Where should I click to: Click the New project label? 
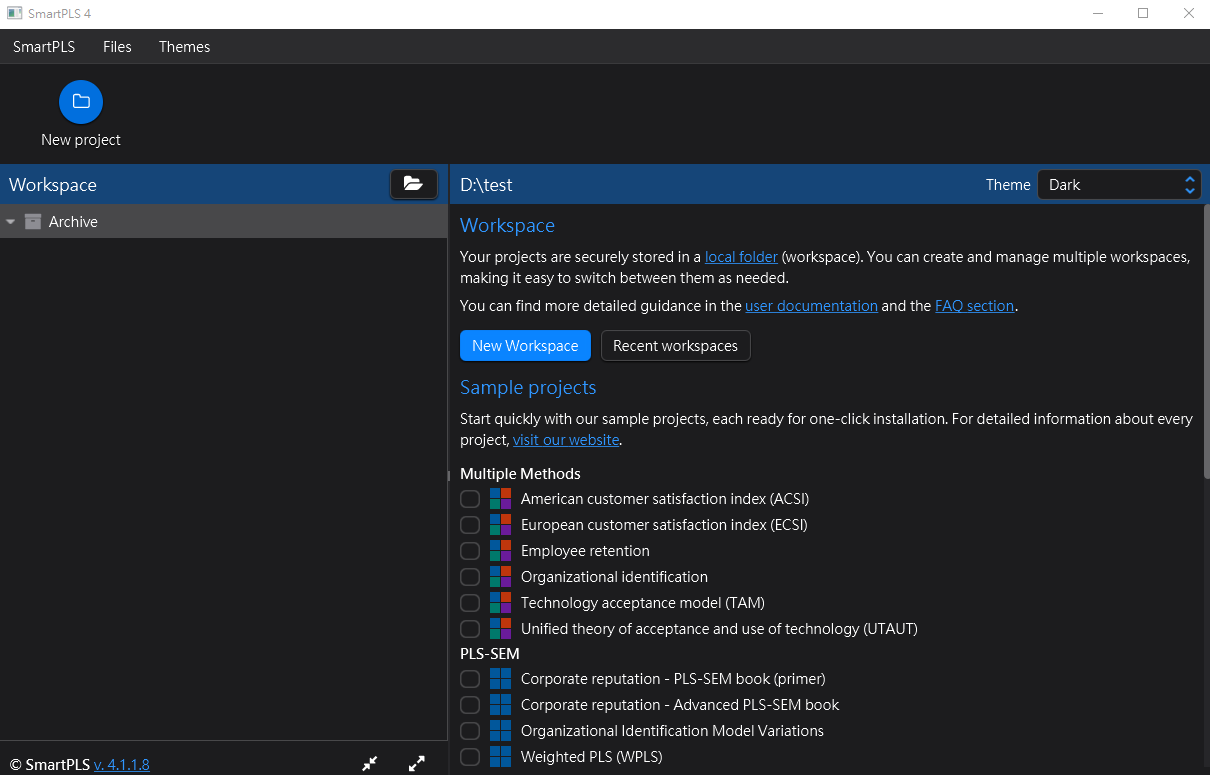(x=81, y=140)
